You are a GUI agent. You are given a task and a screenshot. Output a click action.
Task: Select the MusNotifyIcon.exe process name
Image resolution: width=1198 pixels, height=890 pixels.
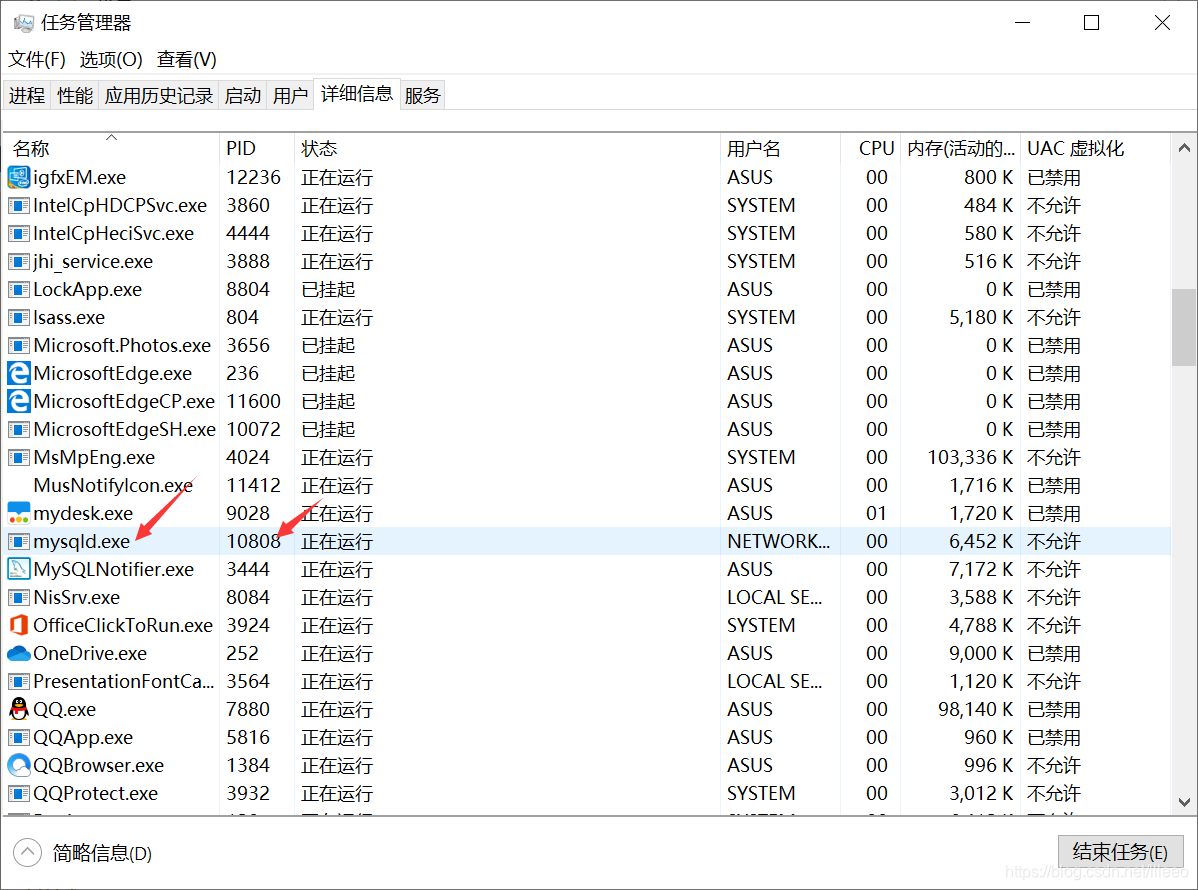[x=113, y=486]
